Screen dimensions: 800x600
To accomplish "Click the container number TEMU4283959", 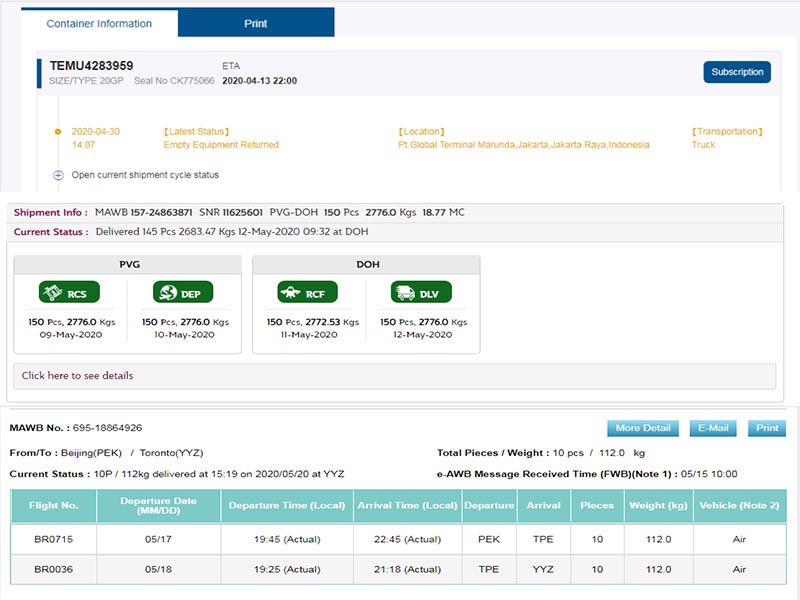I will (91, 66).
